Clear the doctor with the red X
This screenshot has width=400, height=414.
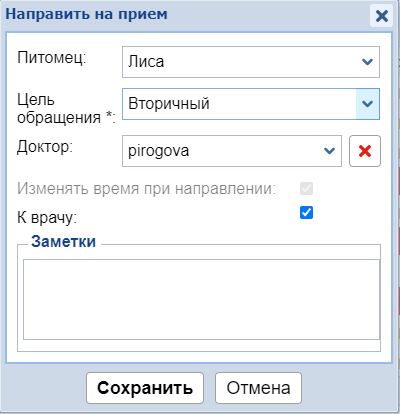click(365, 151)
